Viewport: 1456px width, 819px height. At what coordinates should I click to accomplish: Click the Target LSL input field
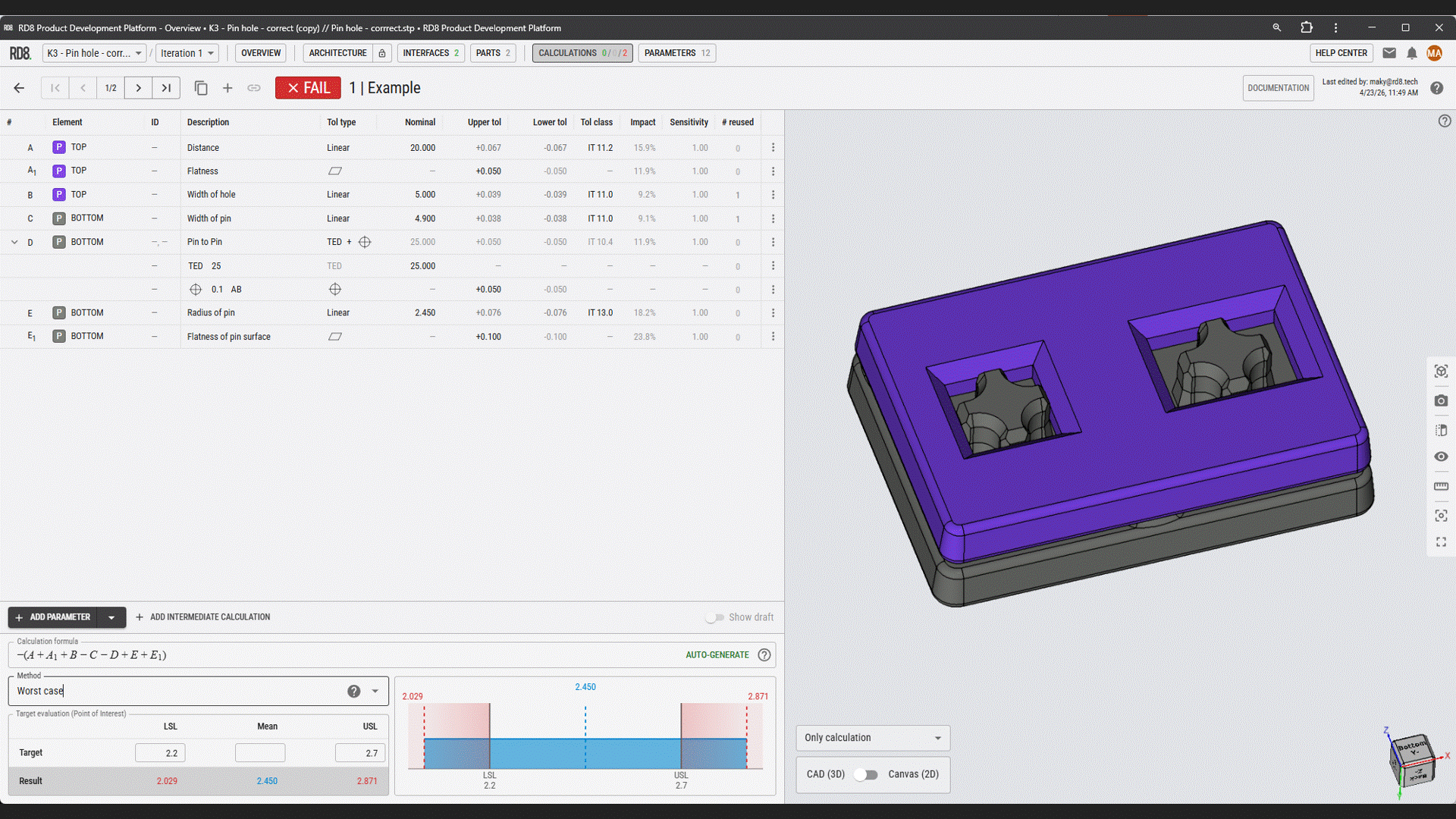(x=160, y=753)
